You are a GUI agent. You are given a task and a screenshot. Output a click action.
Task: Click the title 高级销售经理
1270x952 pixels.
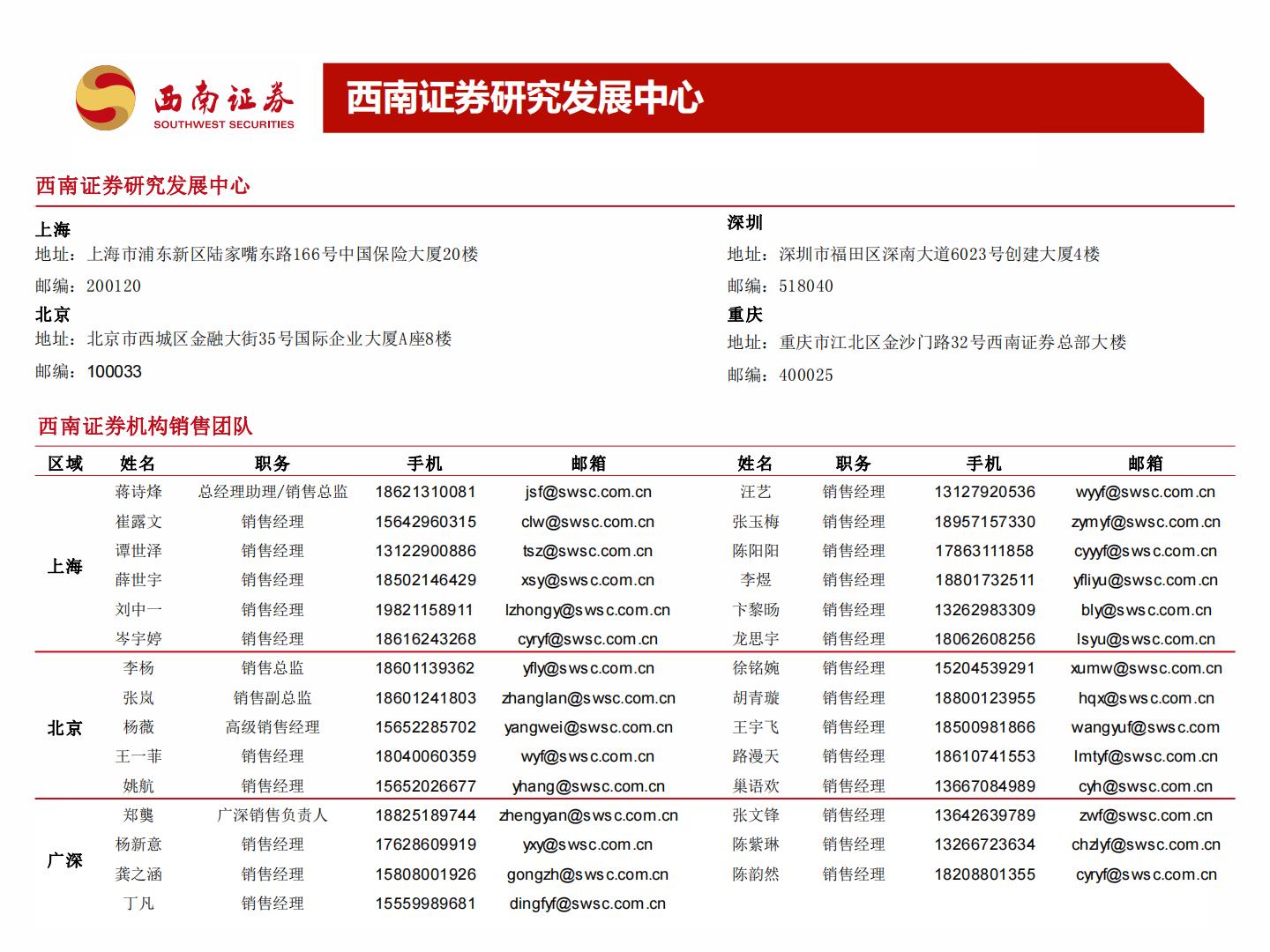pyautogui.click(x=273, y=727)
